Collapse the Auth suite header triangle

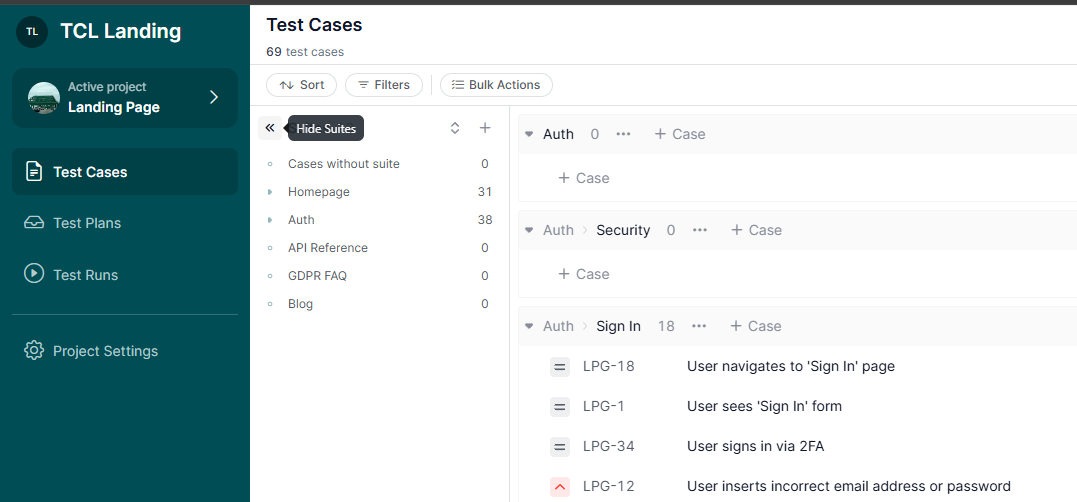coord(529,134)
